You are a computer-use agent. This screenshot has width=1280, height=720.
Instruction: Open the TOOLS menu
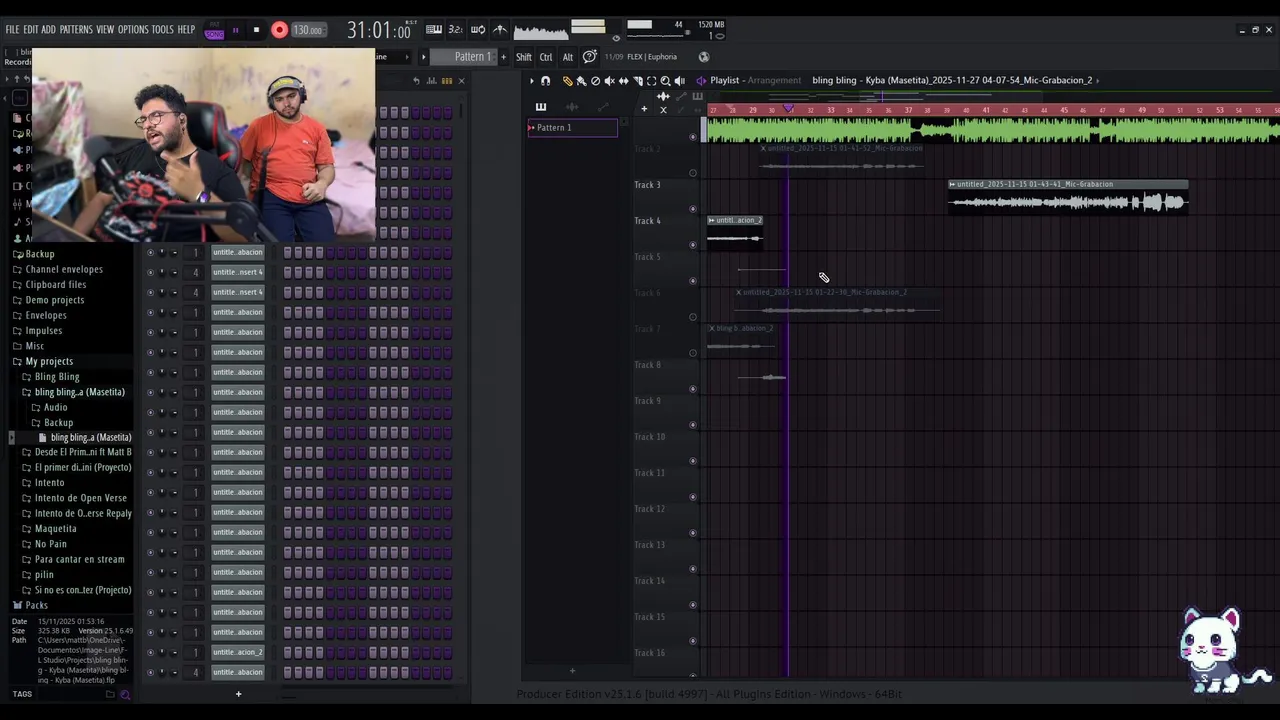162,30
